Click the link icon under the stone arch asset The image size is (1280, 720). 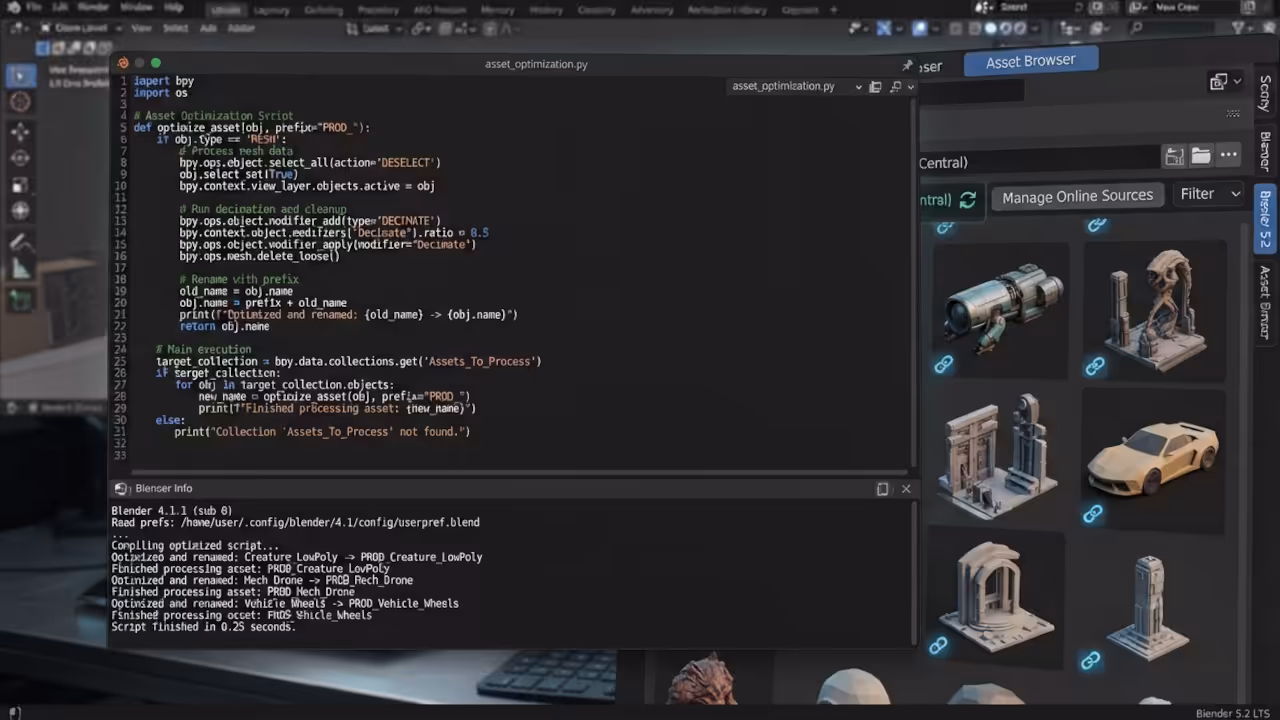(x=938, y=646)
